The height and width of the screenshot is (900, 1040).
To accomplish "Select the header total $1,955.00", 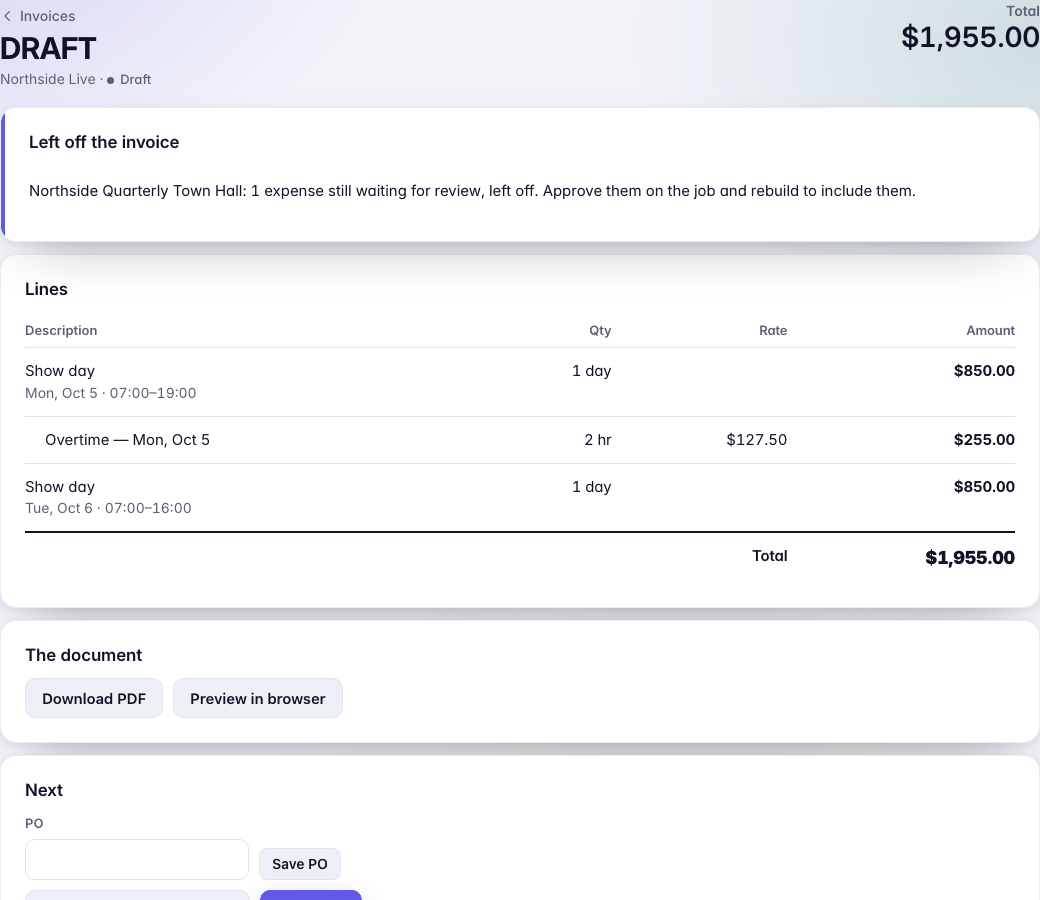I will point(970,36).
